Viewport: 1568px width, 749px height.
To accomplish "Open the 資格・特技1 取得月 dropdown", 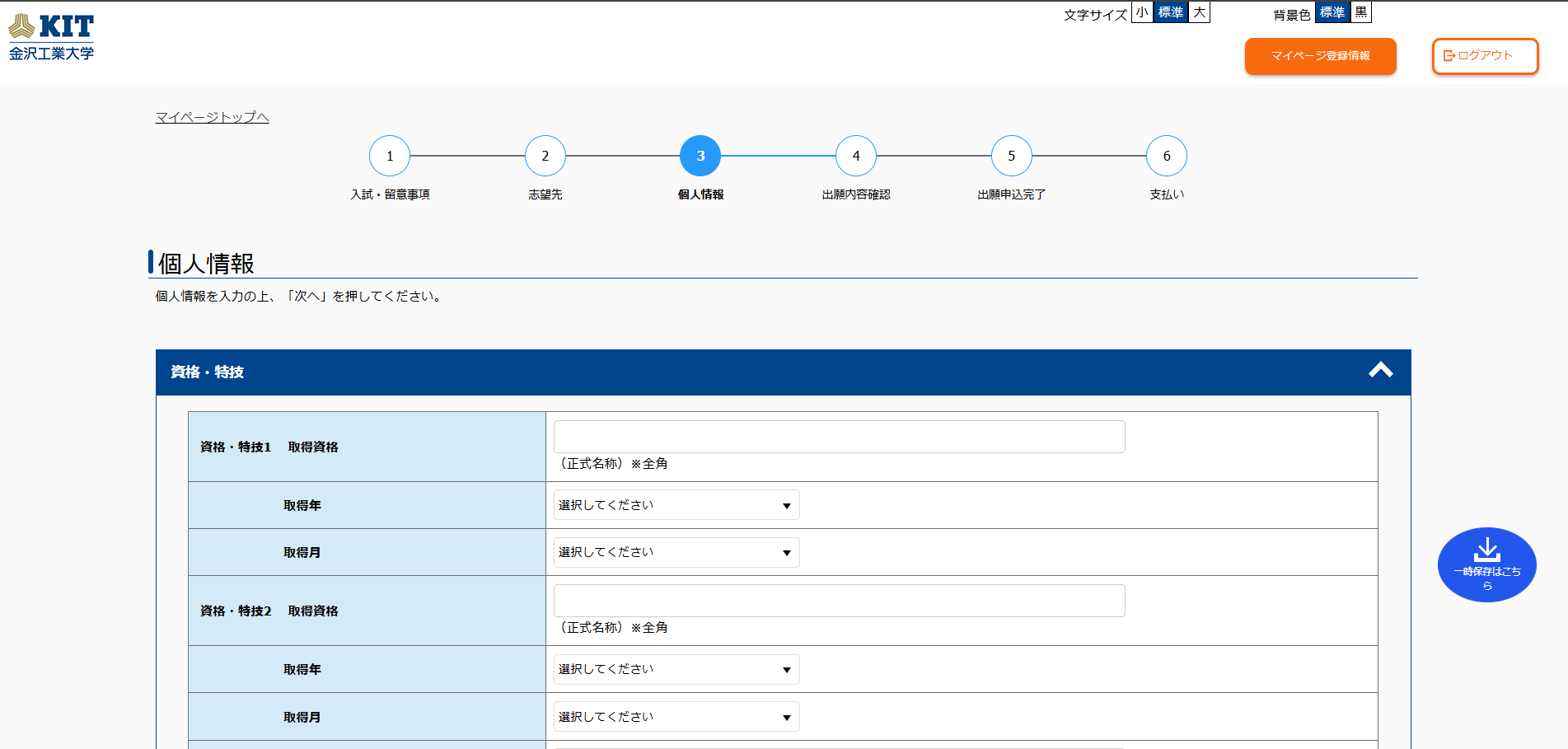I will (x=676, y=552).
